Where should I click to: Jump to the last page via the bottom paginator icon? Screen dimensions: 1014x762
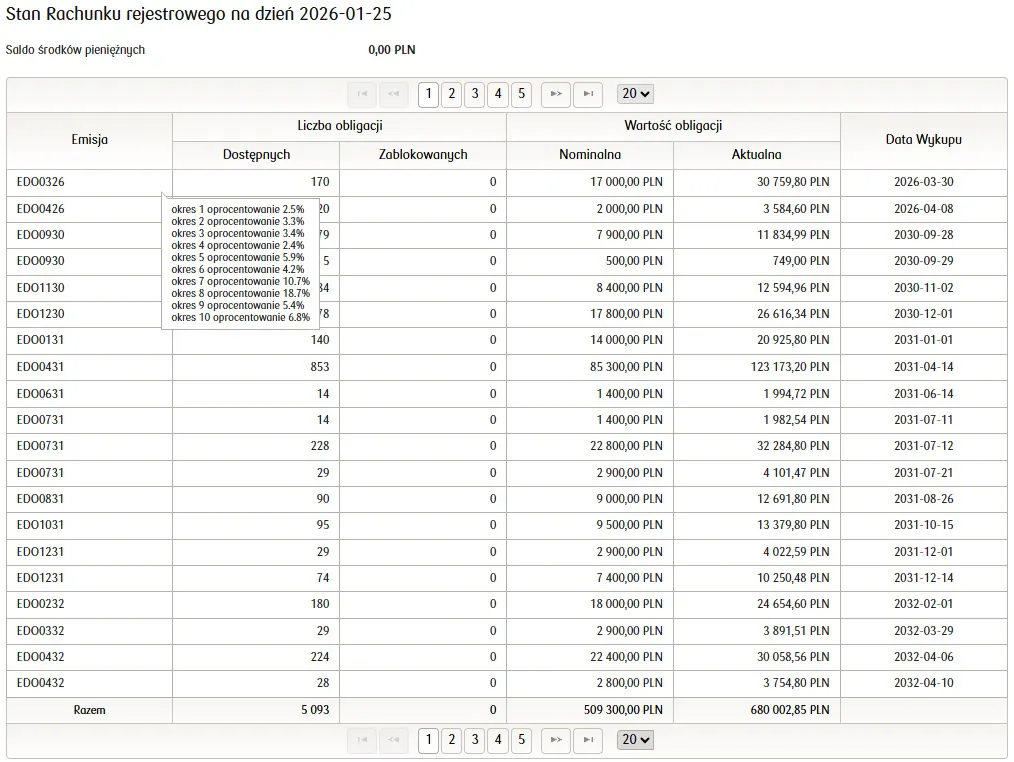pos(588,740)
